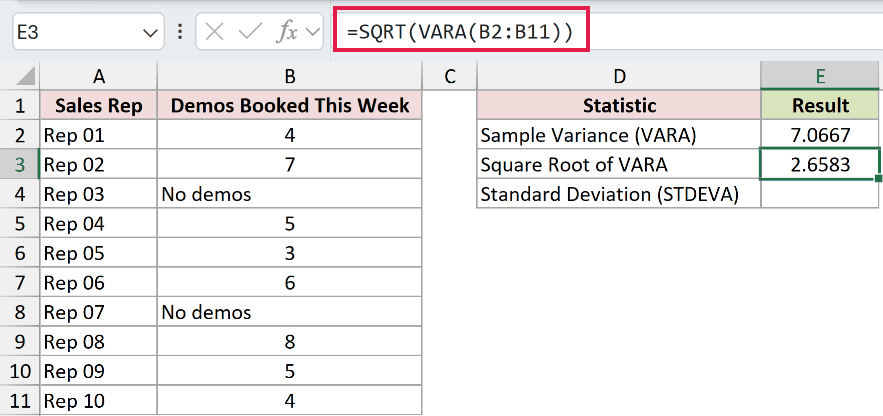Click the Enter checkmark formula icon

[x=248, y=33]
